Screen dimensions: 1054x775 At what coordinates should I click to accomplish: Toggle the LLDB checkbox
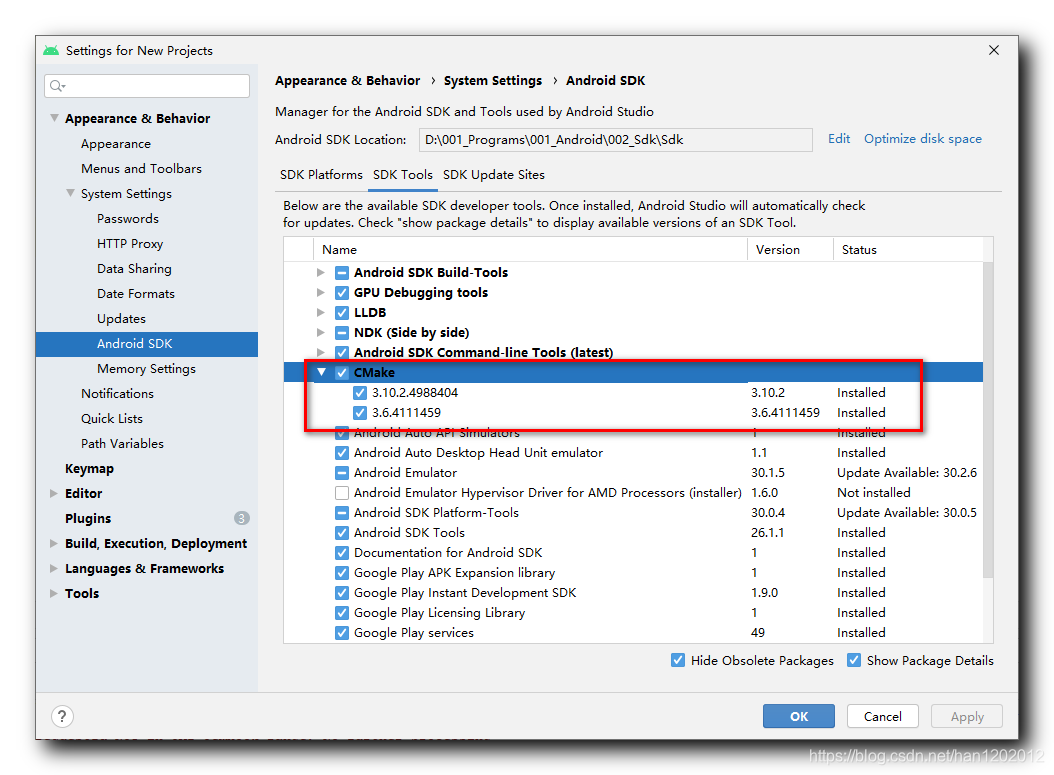[x=341, y=313]
